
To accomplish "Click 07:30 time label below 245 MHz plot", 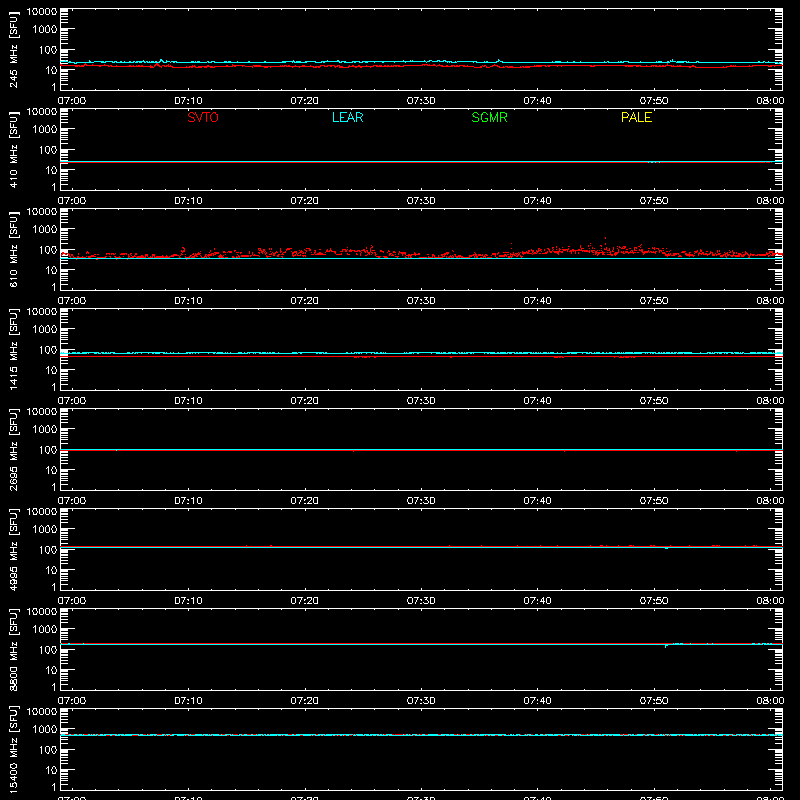I will 421,101.
